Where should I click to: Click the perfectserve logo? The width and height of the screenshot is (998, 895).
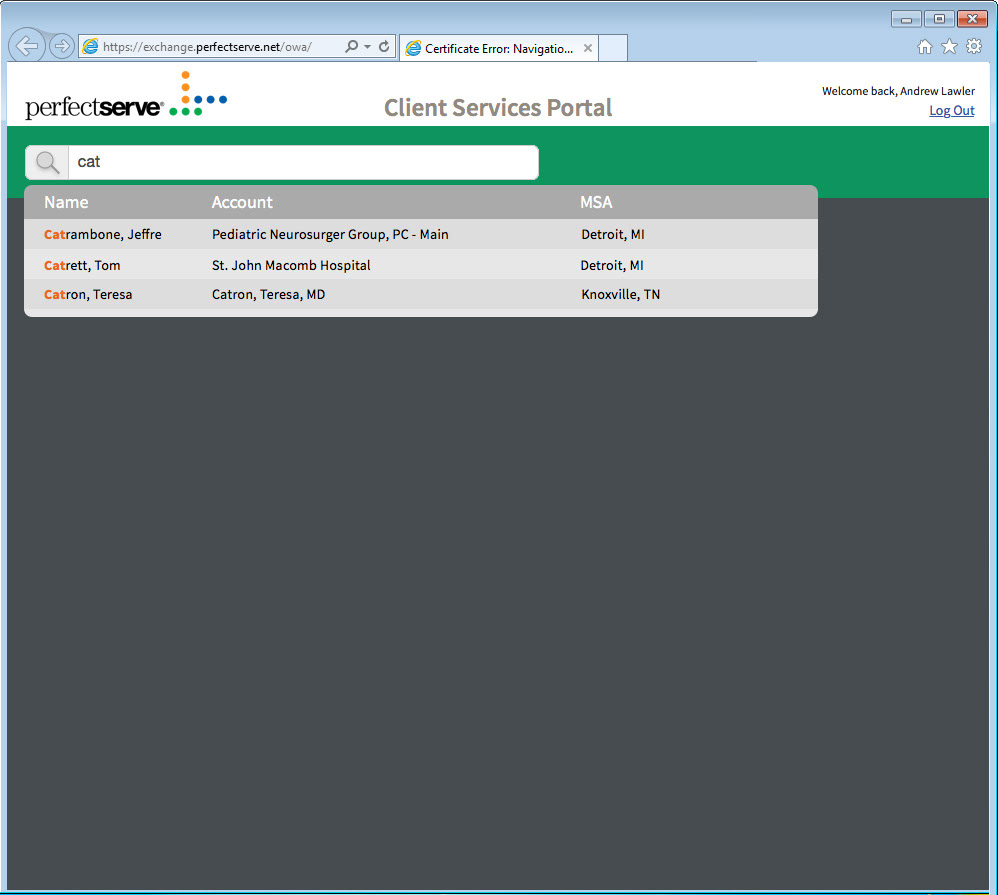[126, 95]
